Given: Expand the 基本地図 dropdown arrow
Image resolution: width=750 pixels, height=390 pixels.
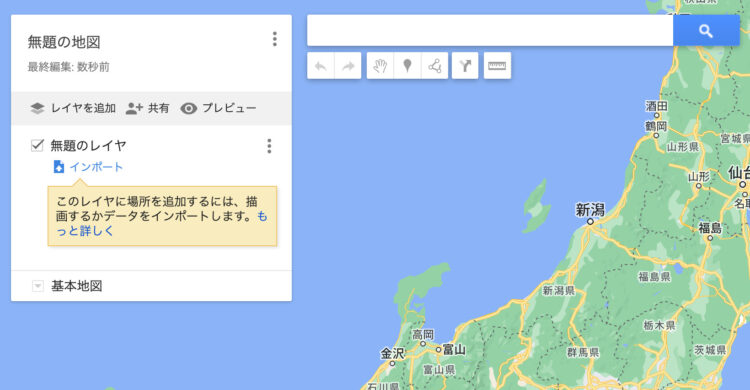Looking at the screenshot, I should pos(37,286).
